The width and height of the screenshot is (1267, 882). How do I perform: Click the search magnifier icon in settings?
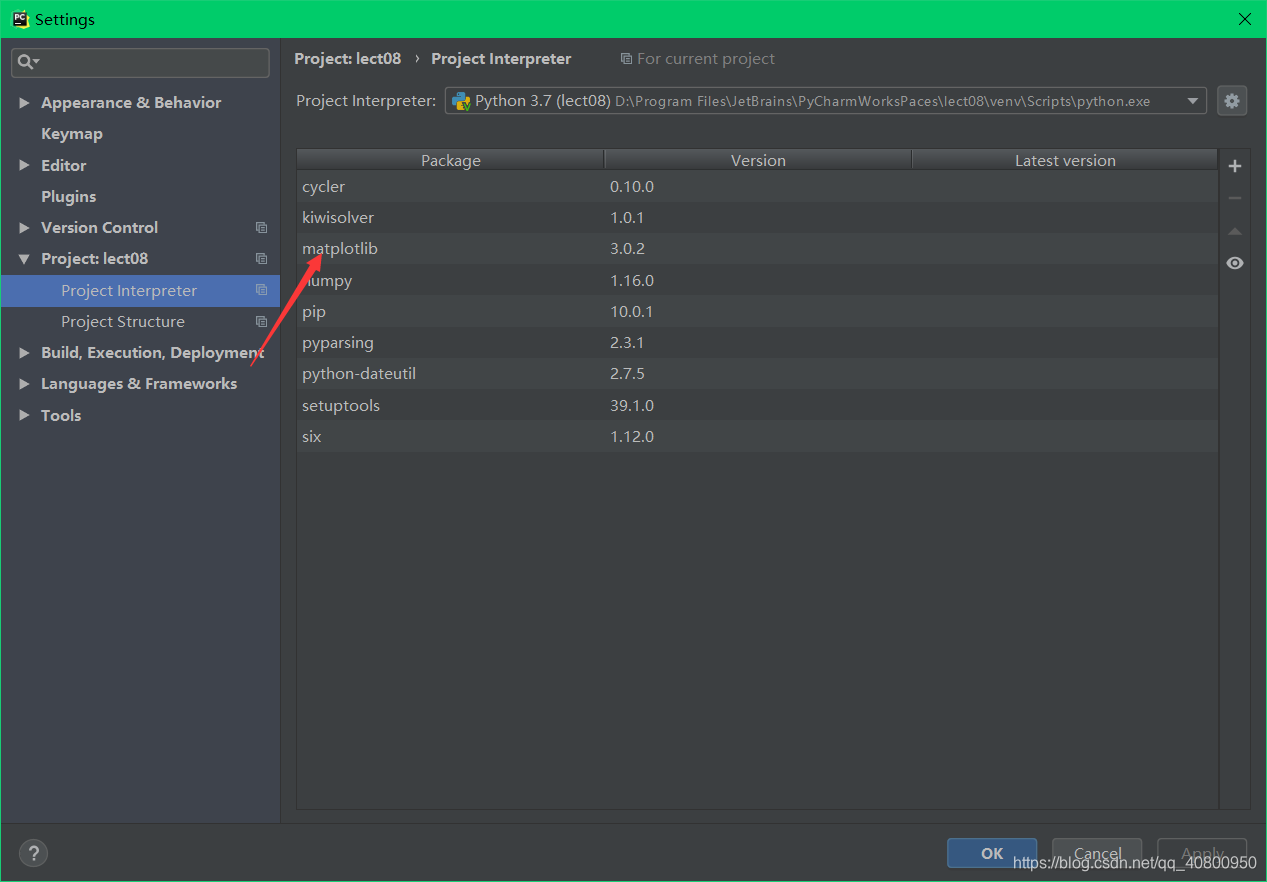coord(27,62)
